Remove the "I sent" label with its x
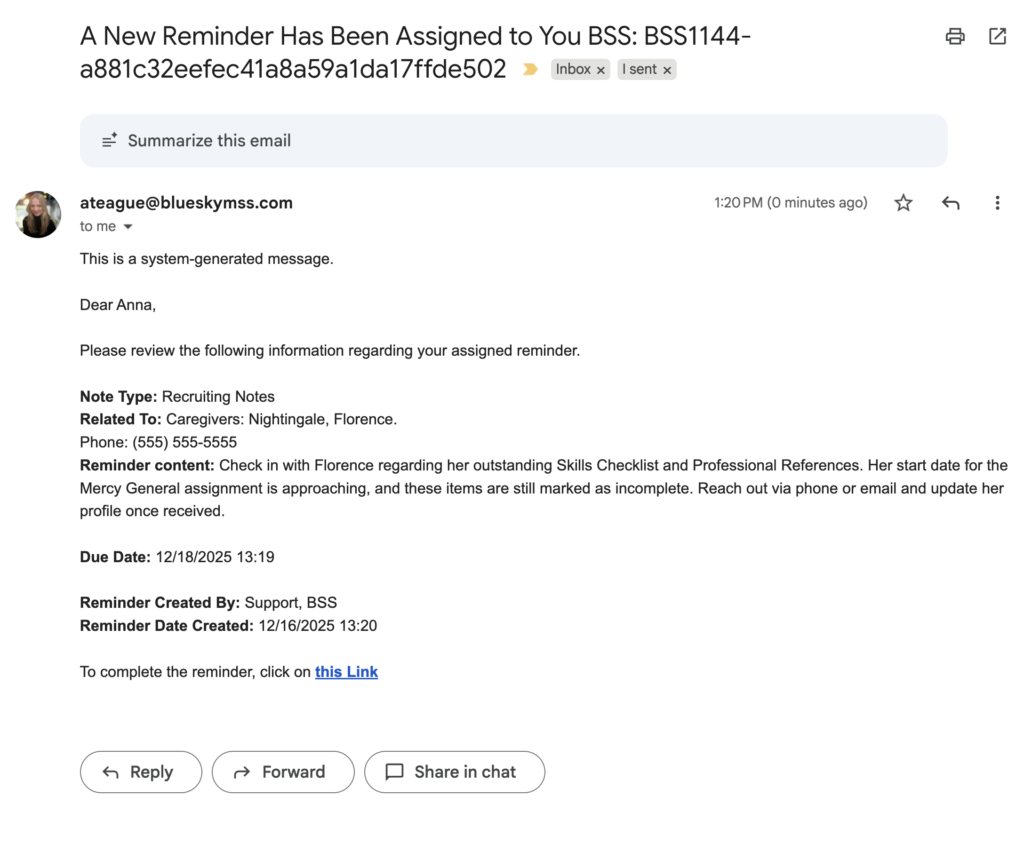This screenshot has height=860, width=1024. tap(667, 70)
